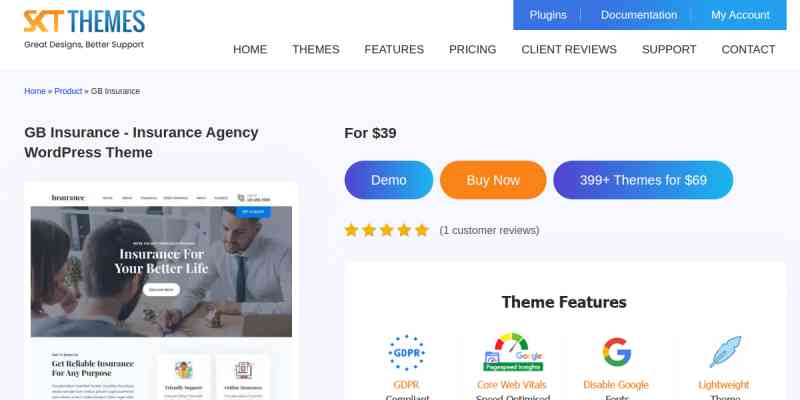
Task: Open the CLIENT REVIEWS page
Action: [x=569, y=49]
